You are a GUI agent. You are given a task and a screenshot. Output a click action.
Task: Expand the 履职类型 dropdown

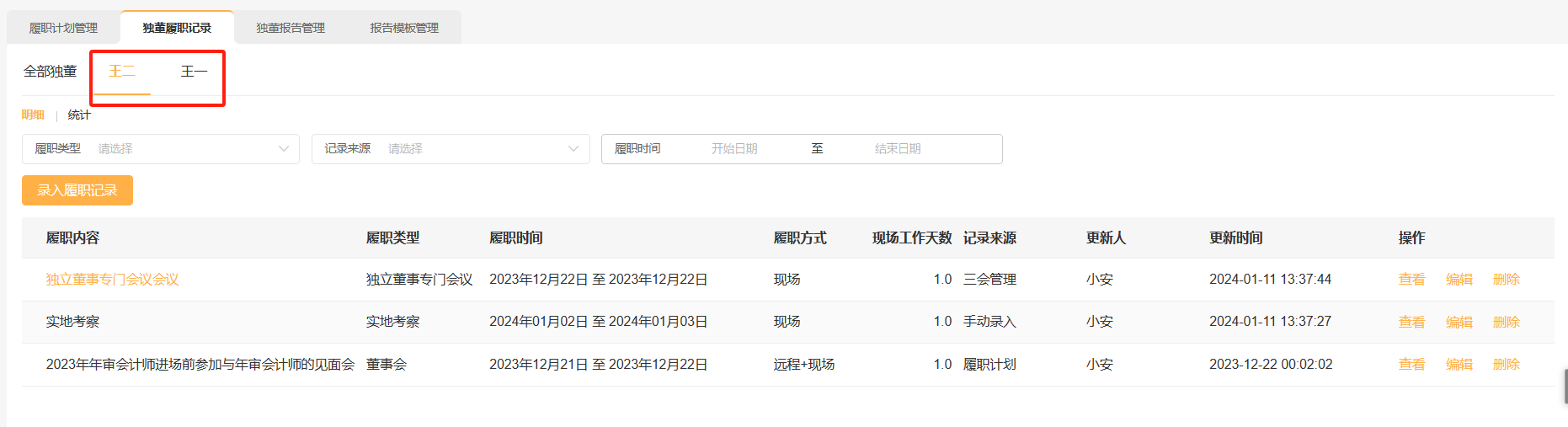160,149
